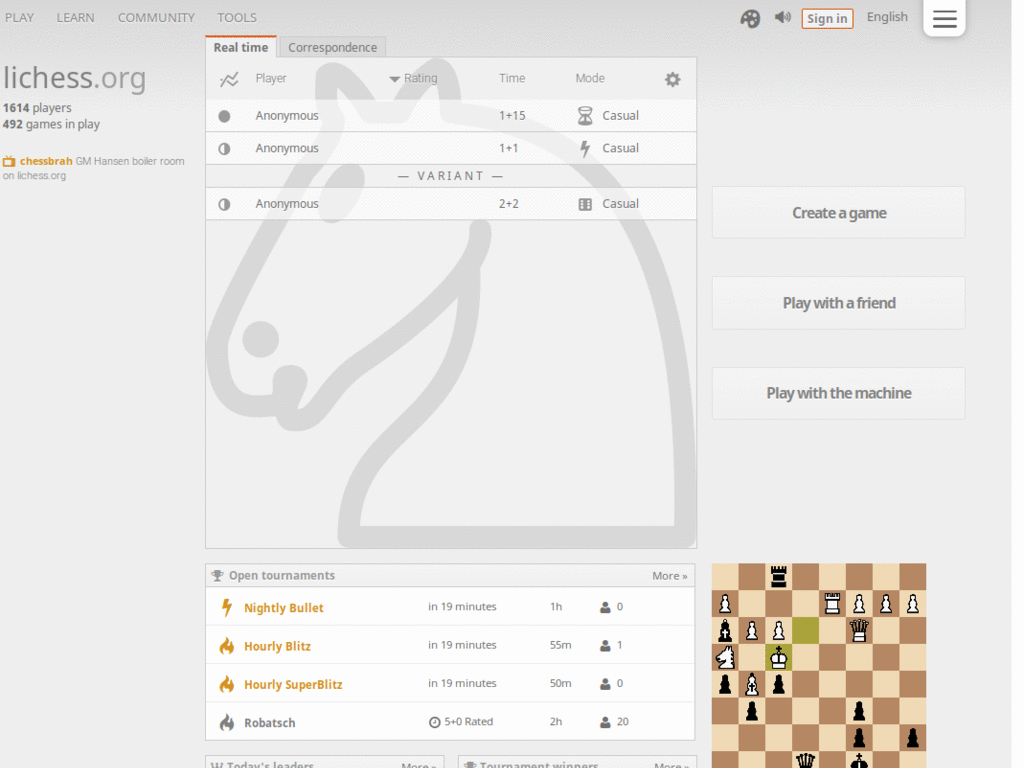Click the white knight on the mini board
The width and height of the screenshot is (1024, 768).
pyautogui.click(x=725, y=658)
